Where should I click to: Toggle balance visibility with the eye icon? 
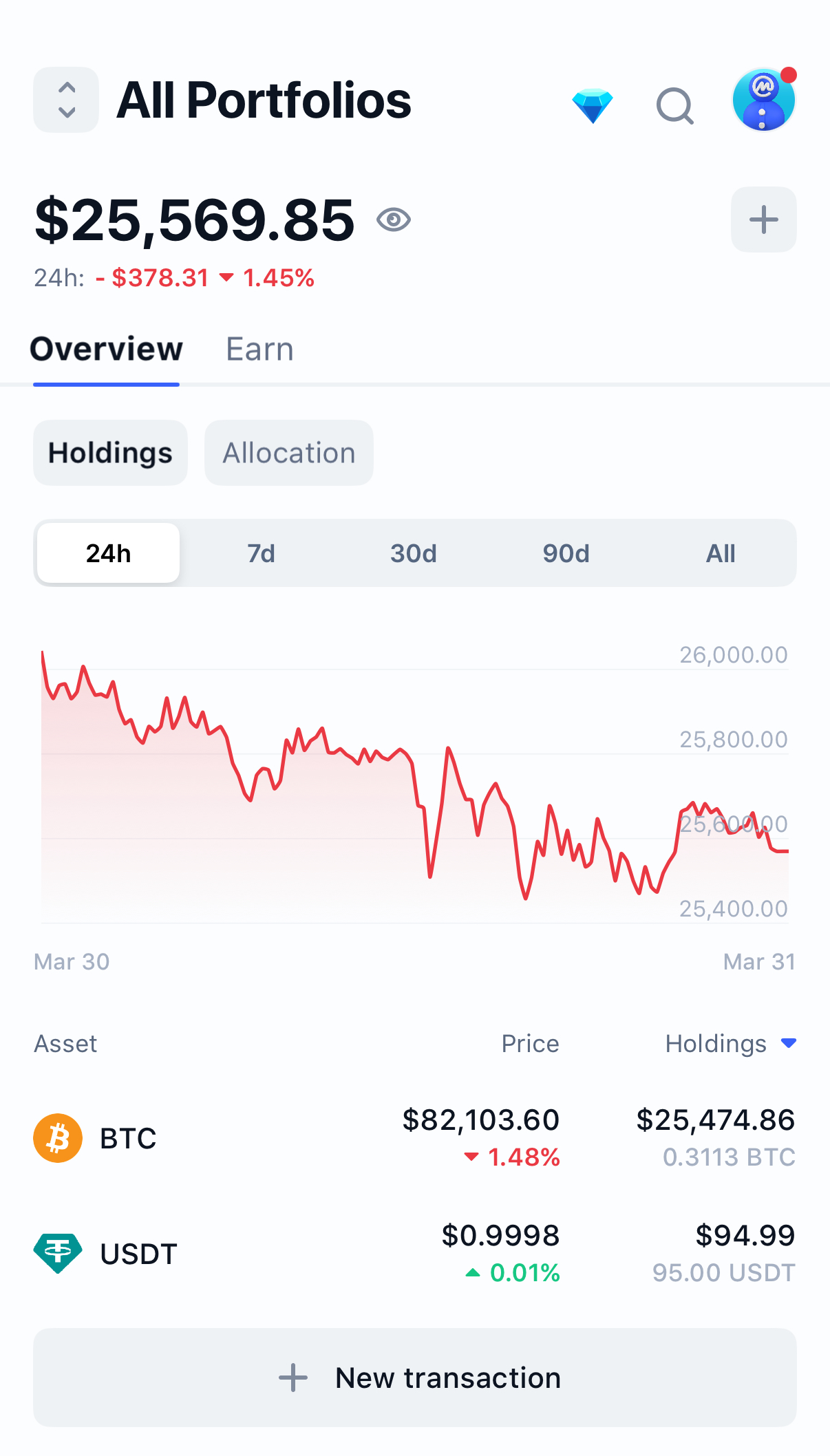[394, 220]
